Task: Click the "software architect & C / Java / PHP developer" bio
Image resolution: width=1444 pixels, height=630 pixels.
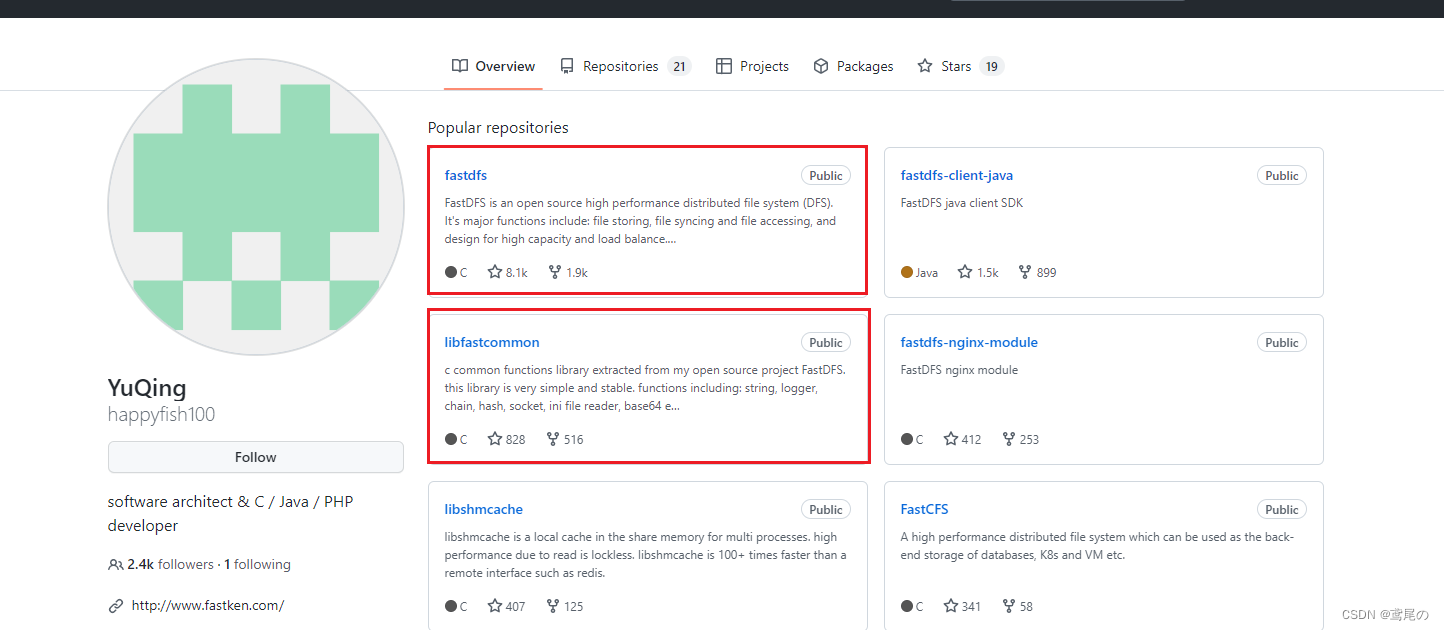Action: pos(231,513)
